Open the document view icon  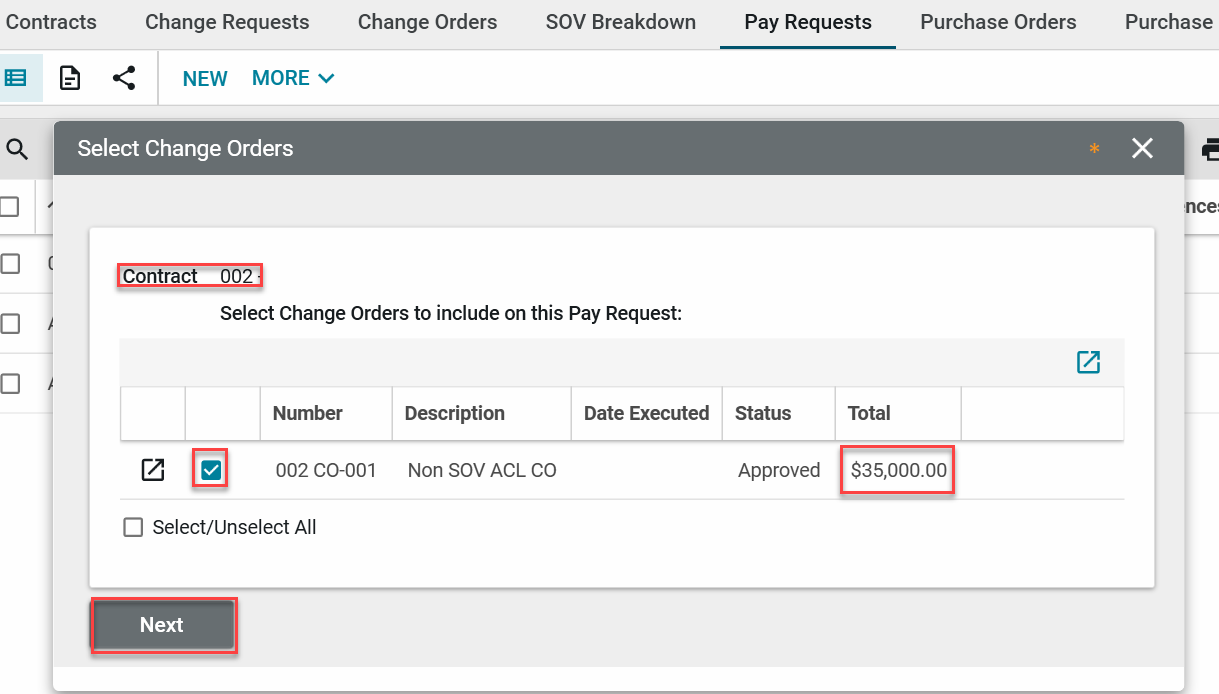70,78
